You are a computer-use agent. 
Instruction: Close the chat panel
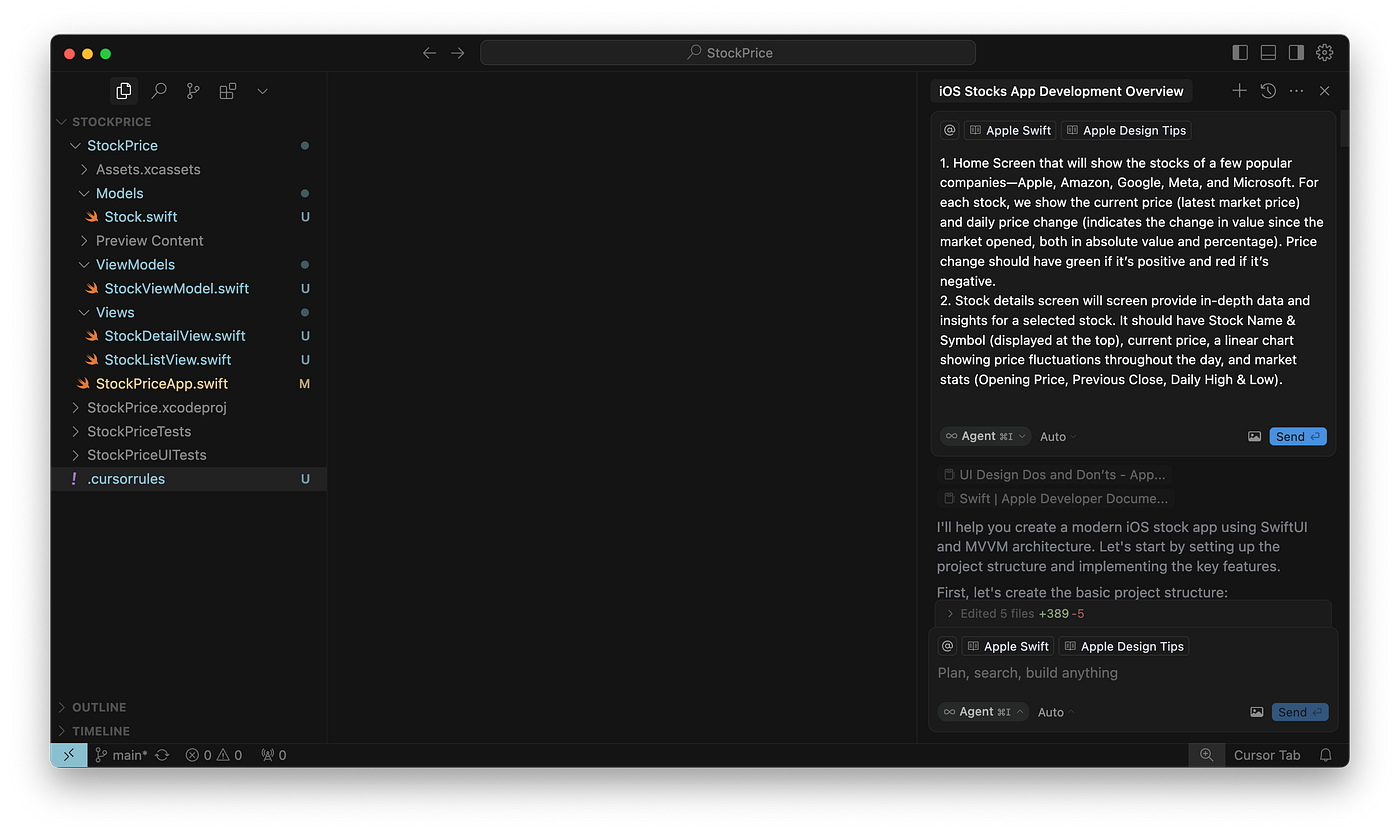[1325, 91]
